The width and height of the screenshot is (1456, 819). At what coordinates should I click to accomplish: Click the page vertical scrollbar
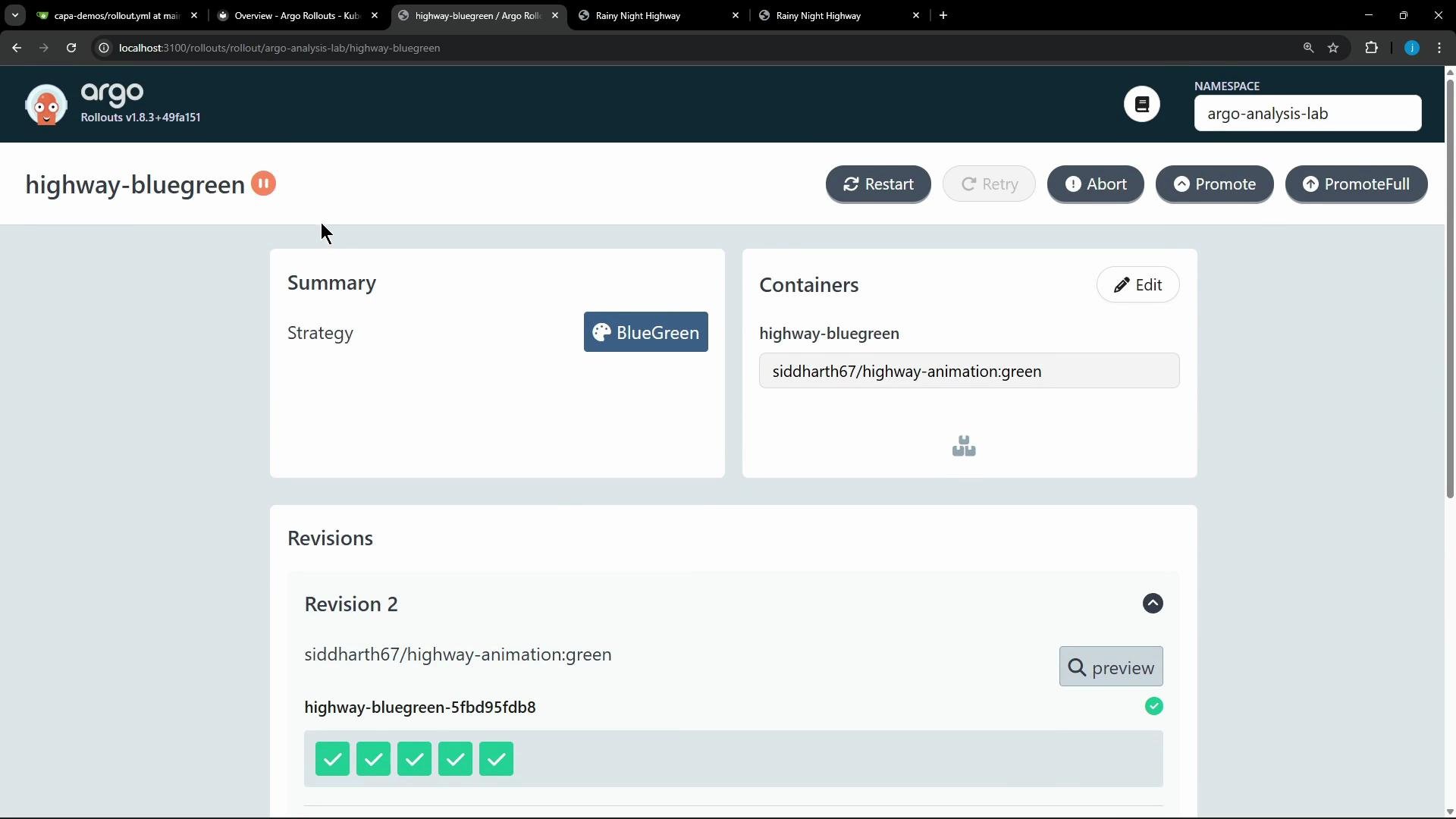(1450, 288)
